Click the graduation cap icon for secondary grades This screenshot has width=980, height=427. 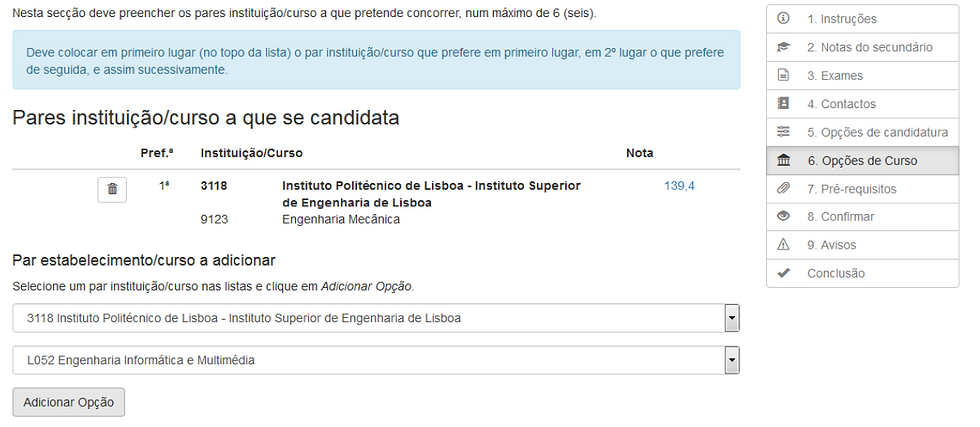784,47
